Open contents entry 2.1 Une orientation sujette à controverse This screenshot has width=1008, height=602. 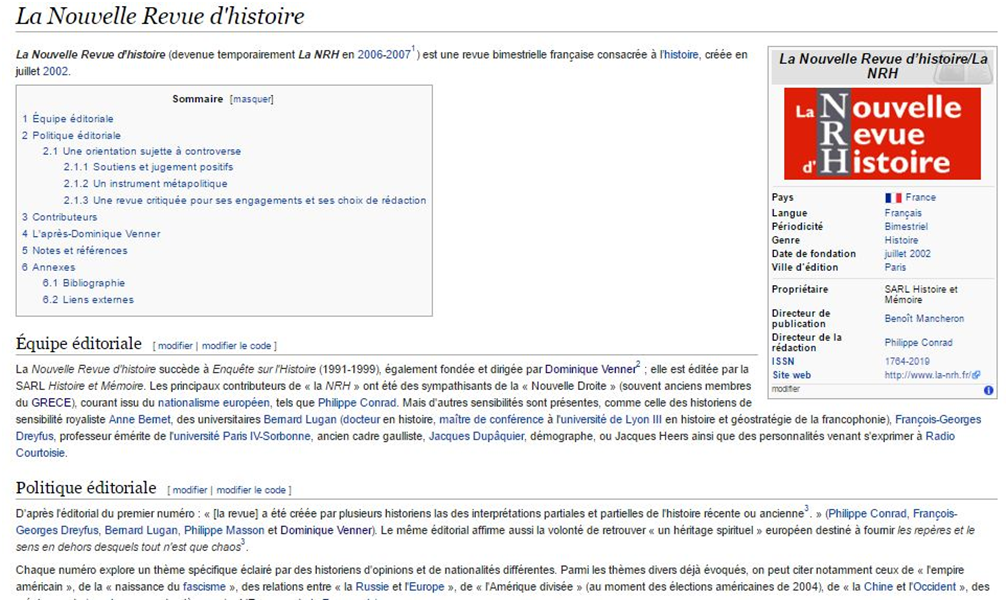coord(141,152)
